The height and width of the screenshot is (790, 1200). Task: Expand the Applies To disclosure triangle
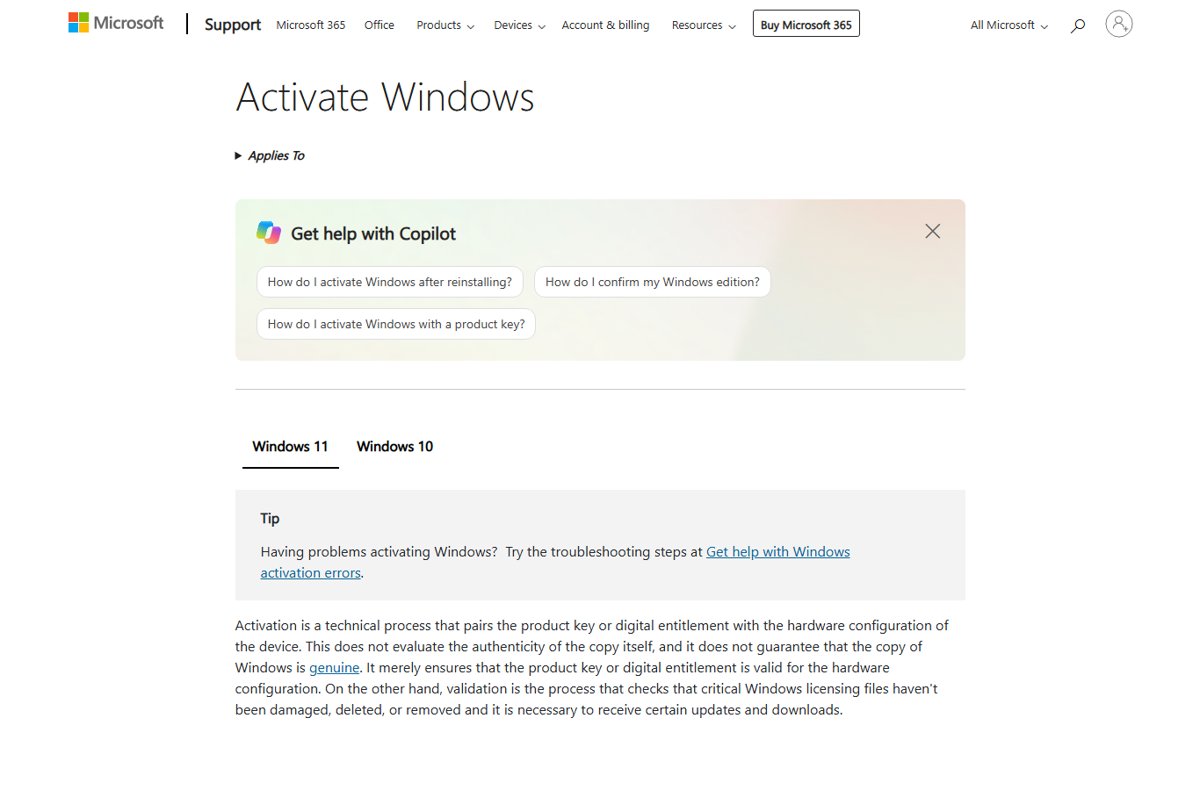pos(238,156)
